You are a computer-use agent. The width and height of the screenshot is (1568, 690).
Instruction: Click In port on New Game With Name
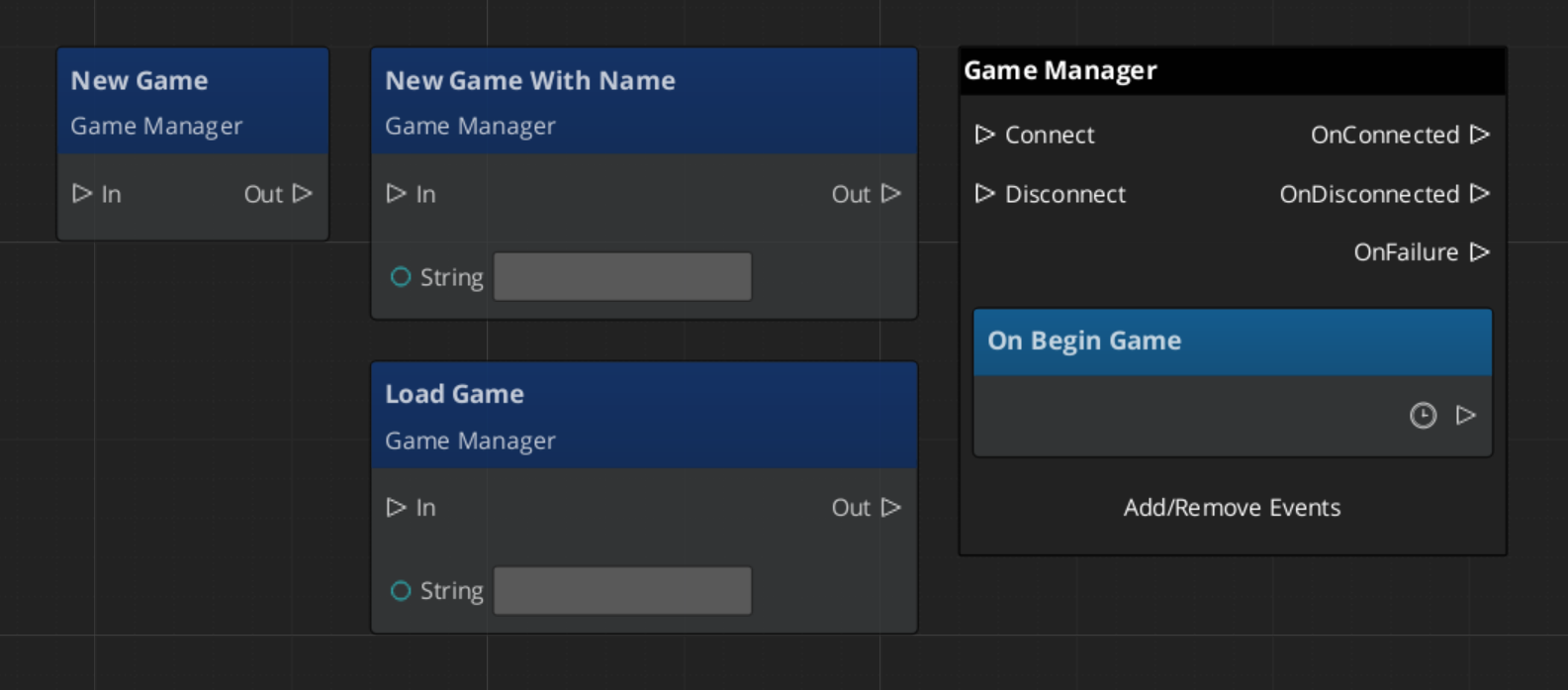tap(396, 194)
